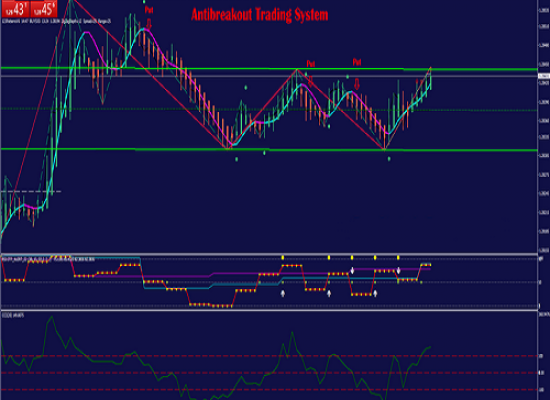This screenshot has height=400, width=550.
Task: Select the rightmost Put label on the chart
Action: tap(357, 62)
